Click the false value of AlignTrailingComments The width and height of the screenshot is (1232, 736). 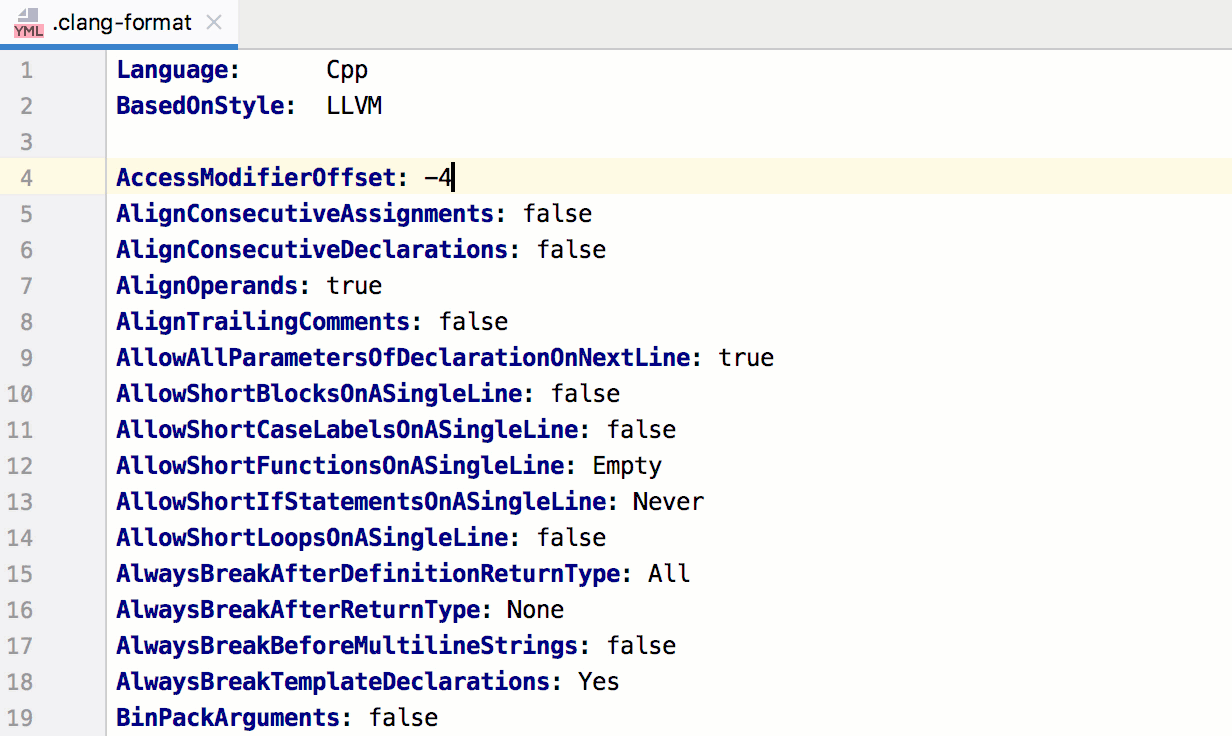[473, 322]
